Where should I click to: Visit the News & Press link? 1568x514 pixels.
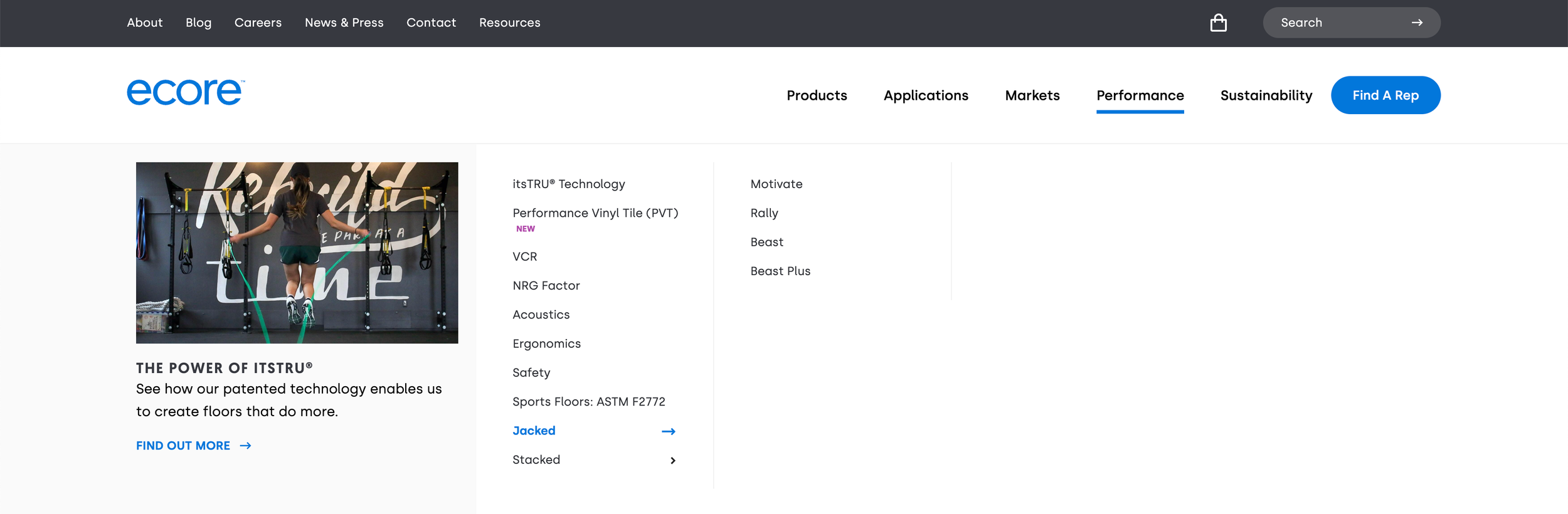344,23
